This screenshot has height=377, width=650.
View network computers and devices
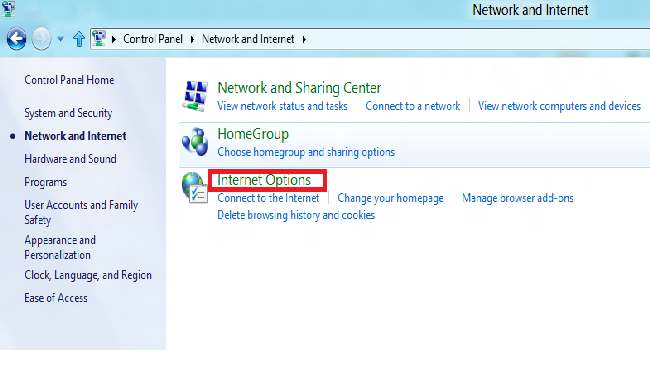click(559, 106)
